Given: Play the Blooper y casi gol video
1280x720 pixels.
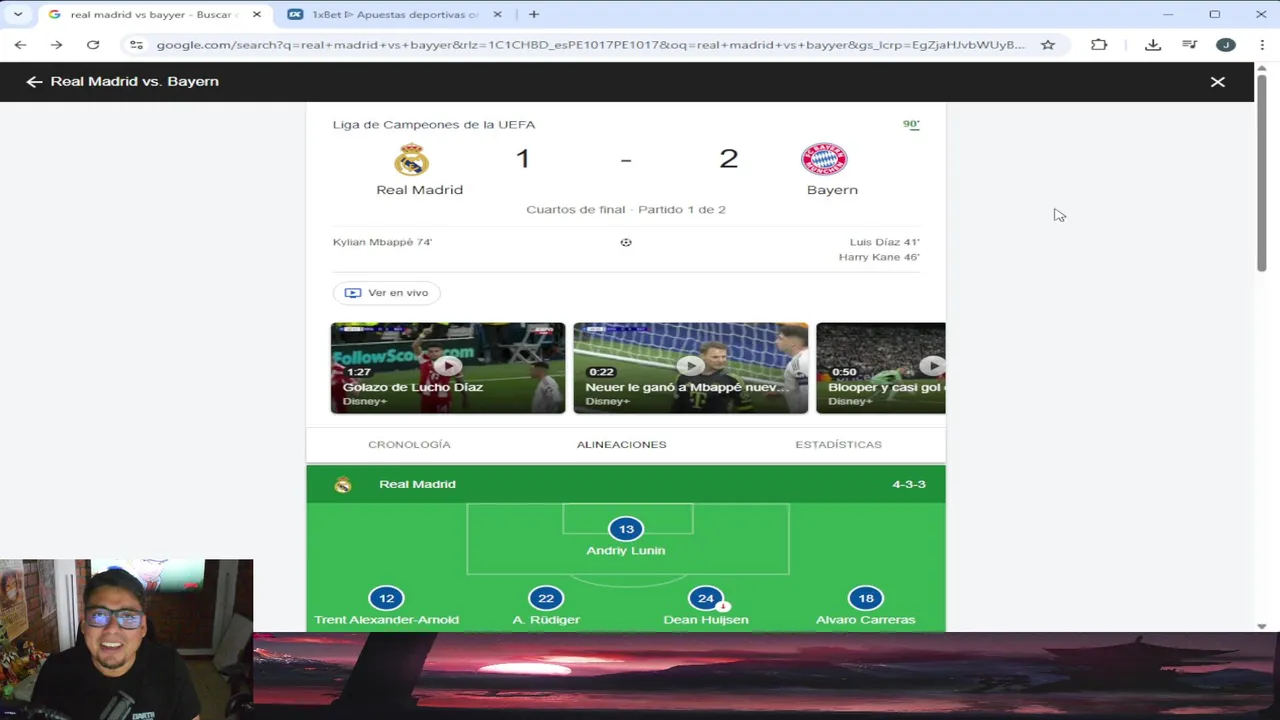Looking at the screenshot, I should tap(880, 368).
